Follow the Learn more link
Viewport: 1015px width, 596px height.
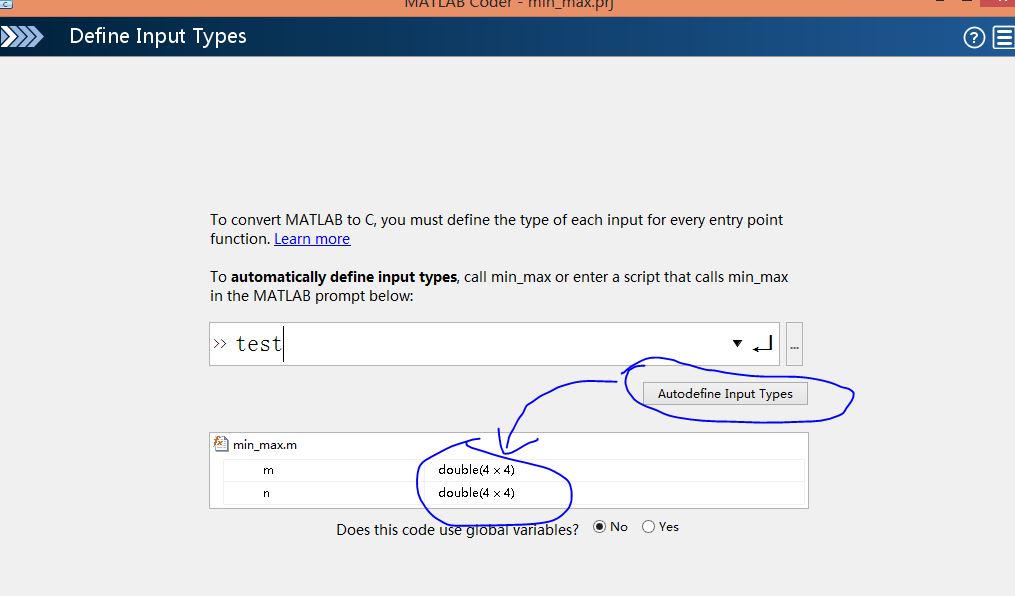pyautogui.click(x=312, y=239)
